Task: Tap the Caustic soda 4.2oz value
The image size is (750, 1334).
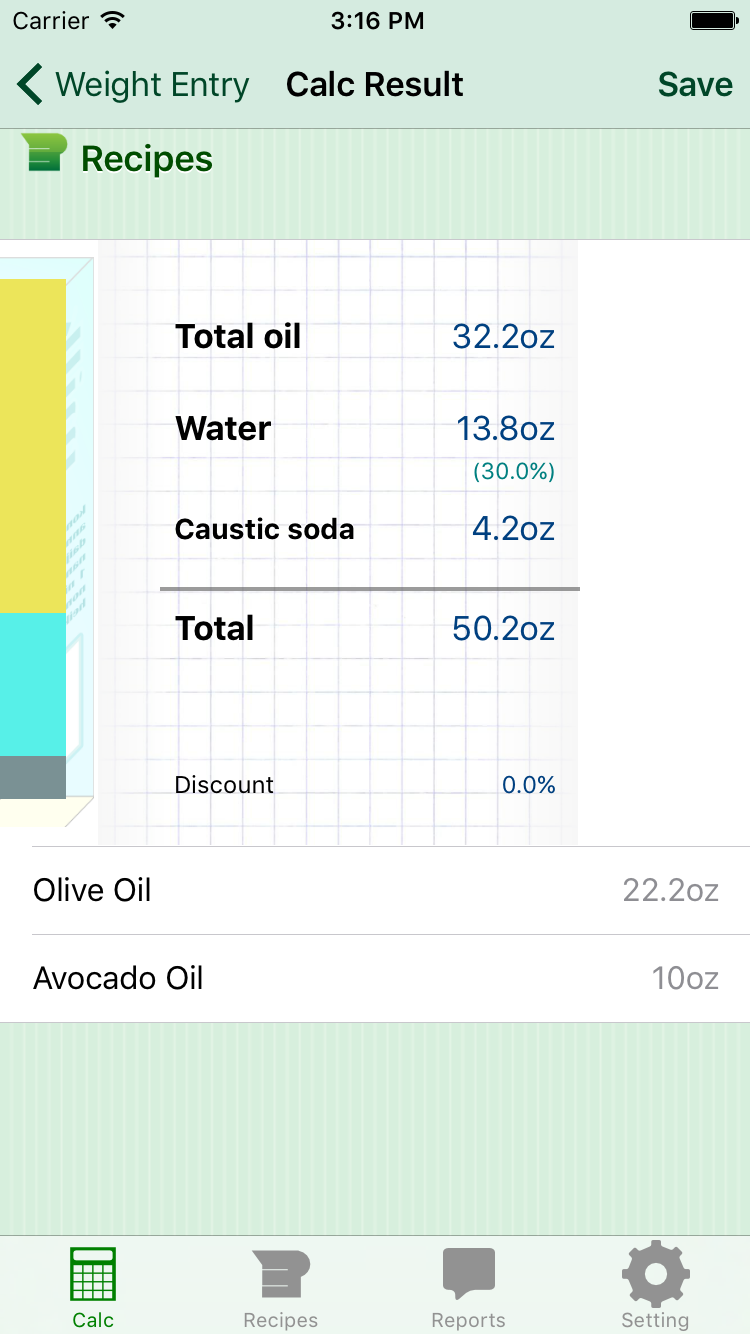Action: (x=513, y=529)
